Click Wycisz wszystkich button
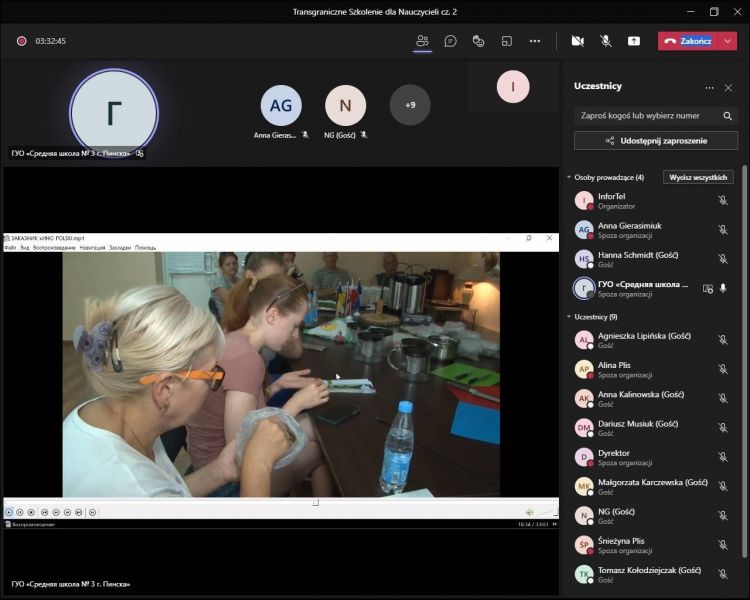Viewport: 750px width, 600px height. tap(700, 177)
